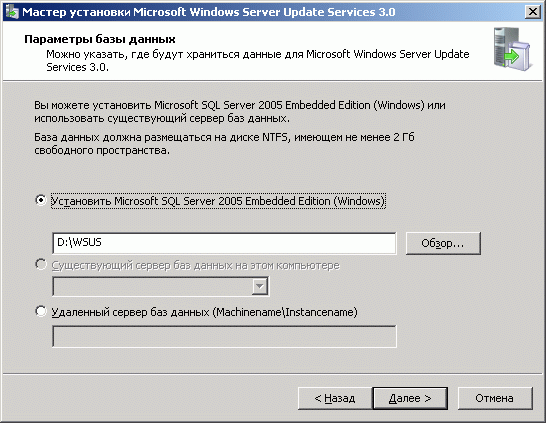Close the WSUS setup wizard window

tap(532, 12)
